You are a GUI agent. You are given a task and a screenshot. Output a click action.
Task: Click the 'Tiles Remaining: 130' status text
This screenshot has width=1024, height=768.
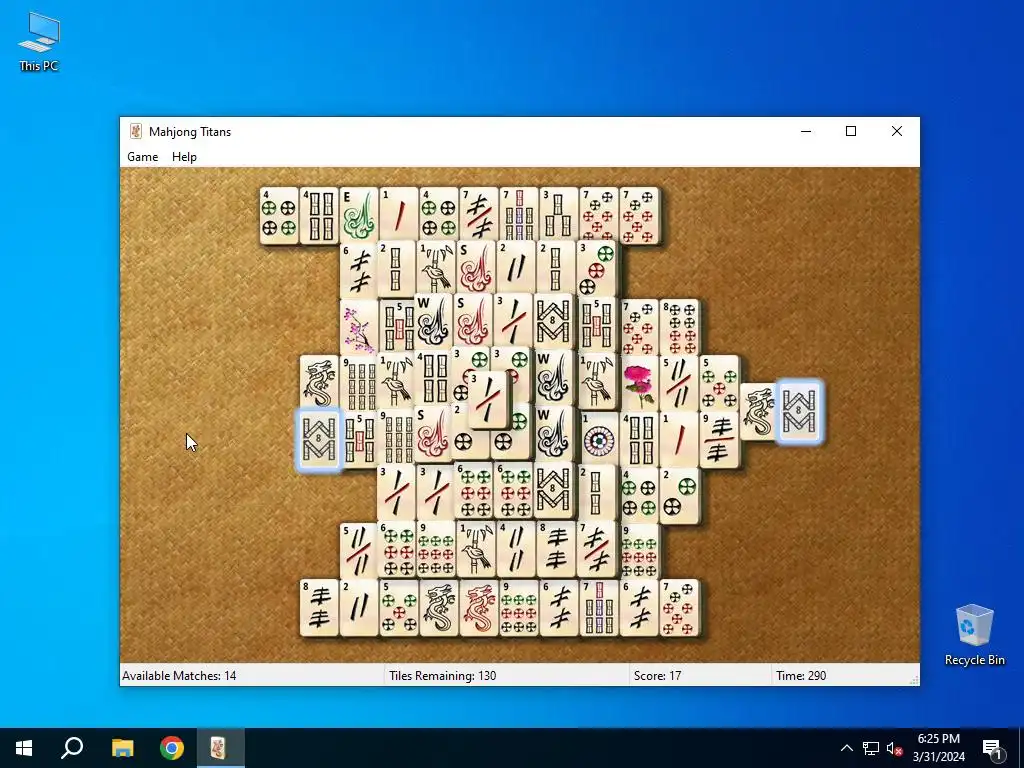(442, 675)
